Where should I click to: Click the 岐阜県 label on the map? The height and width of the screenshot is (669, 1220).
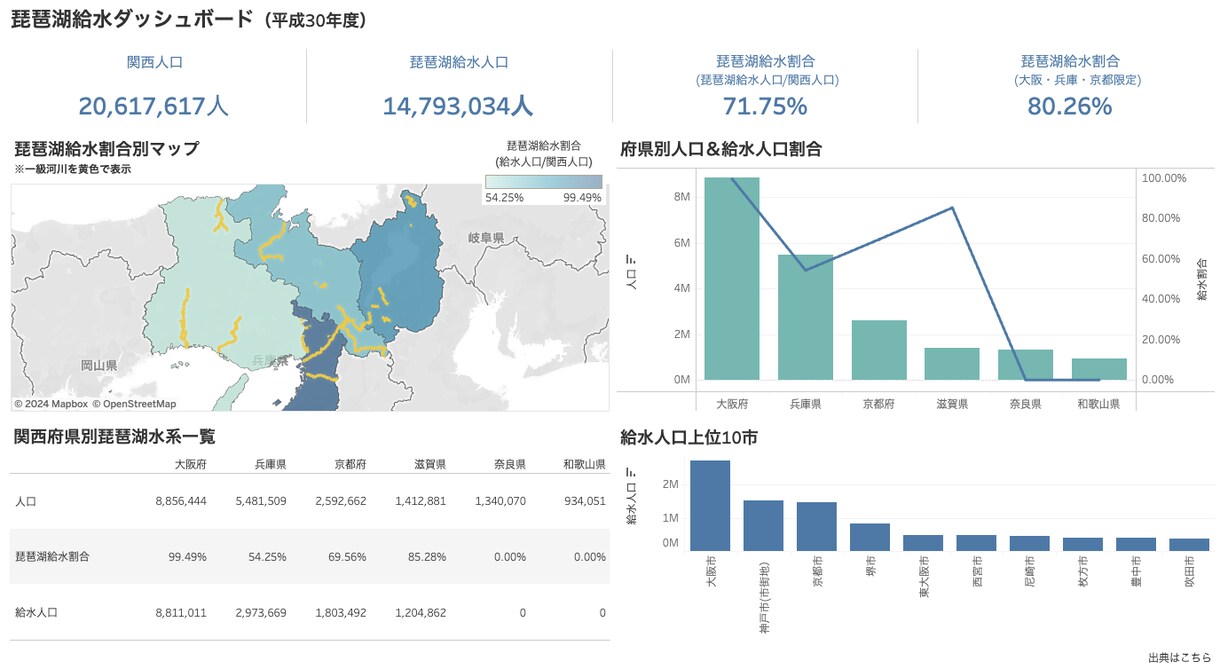click(486, 238)
